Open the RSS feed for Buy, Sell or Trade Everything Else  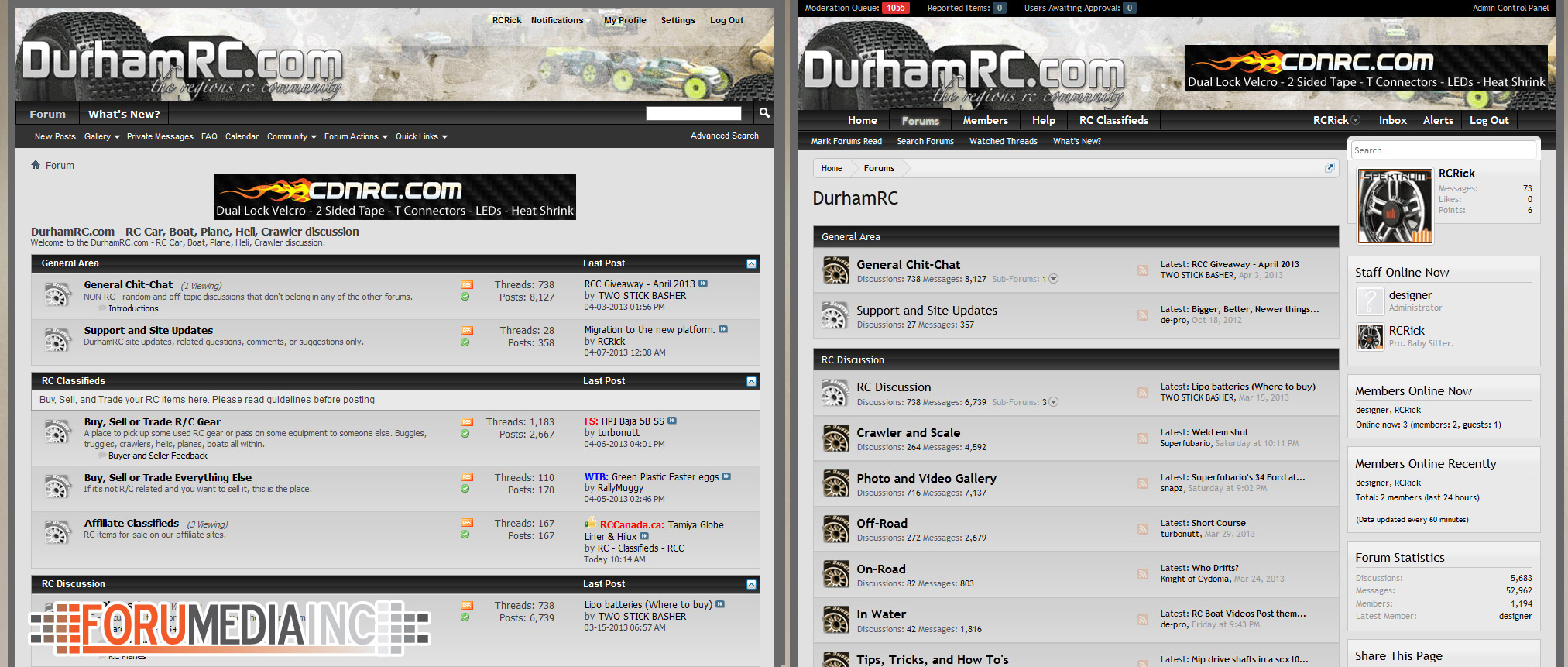pos(467,477)
